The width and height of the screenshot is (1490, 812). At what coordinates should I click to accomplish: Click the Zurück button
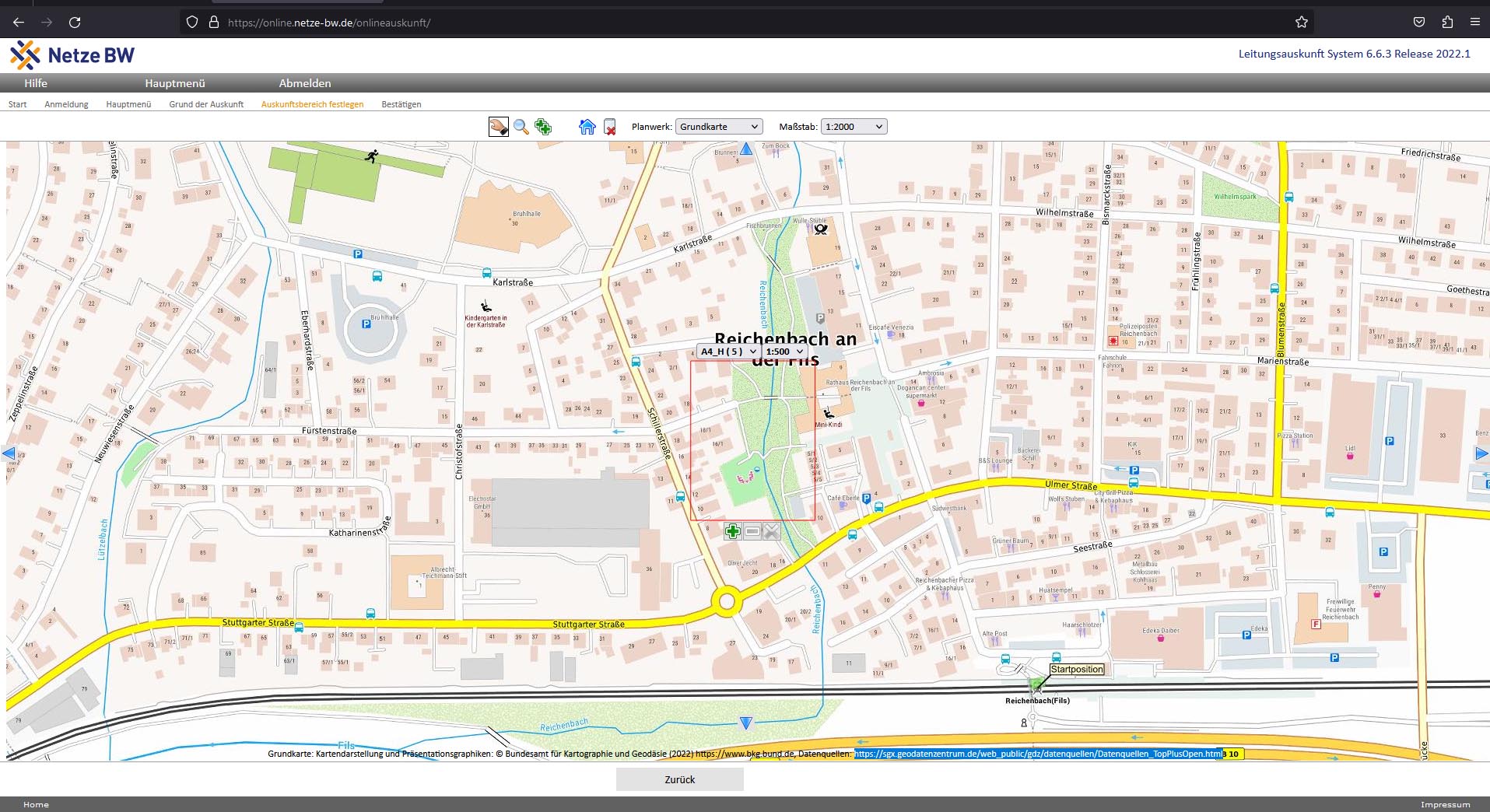(x=680, y=779)
